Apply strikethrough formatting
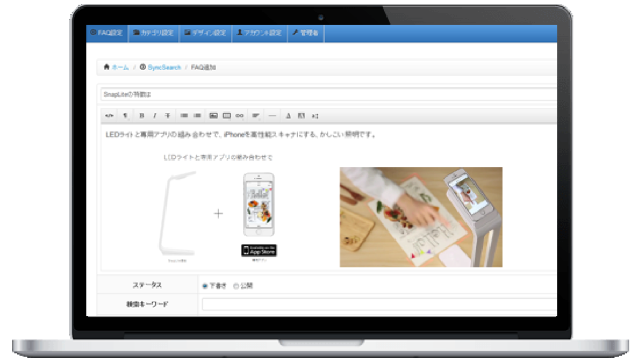 click(x=167, y=116)
